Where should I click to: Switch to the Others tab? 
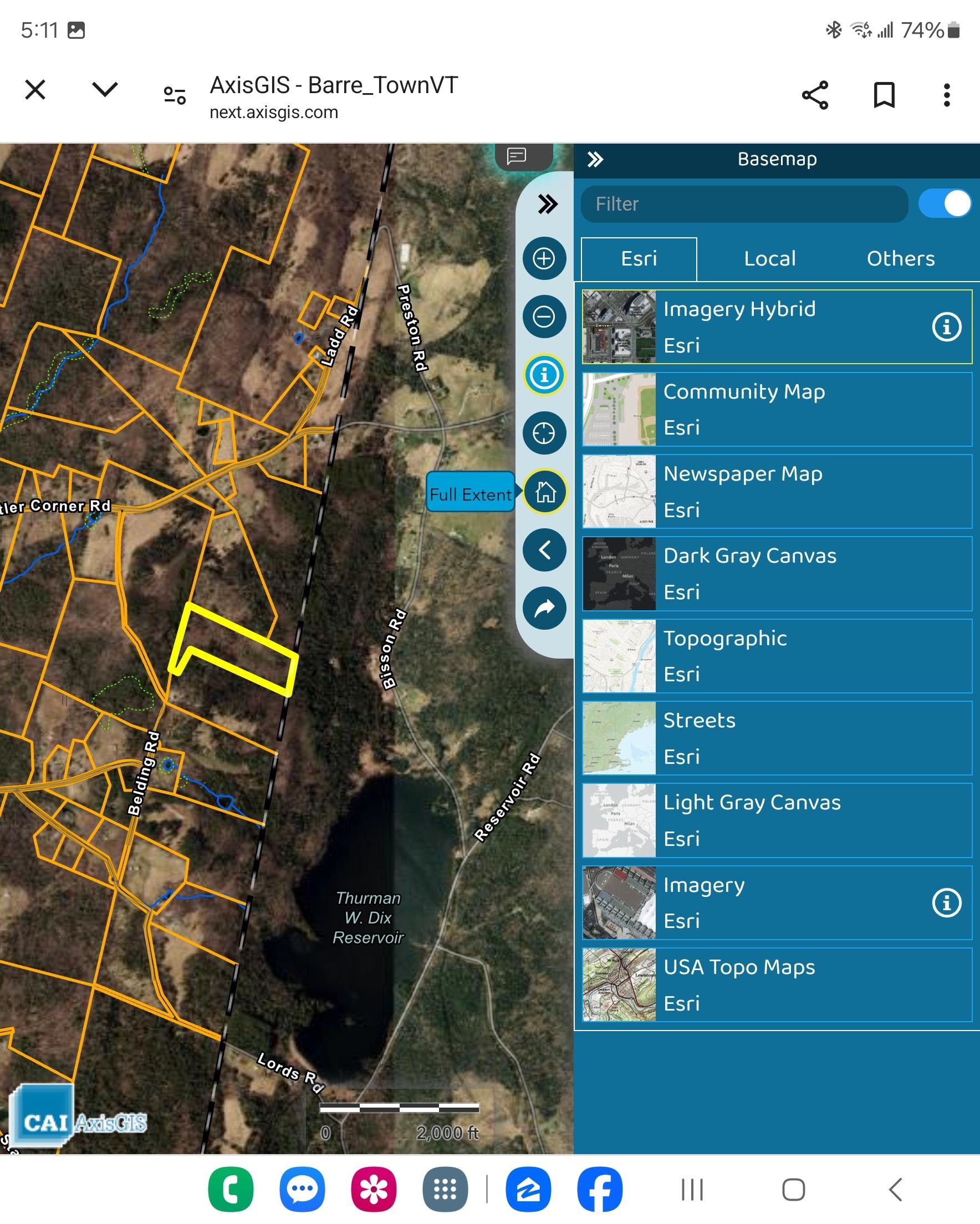pyautogui.click(x=901, y=259)
